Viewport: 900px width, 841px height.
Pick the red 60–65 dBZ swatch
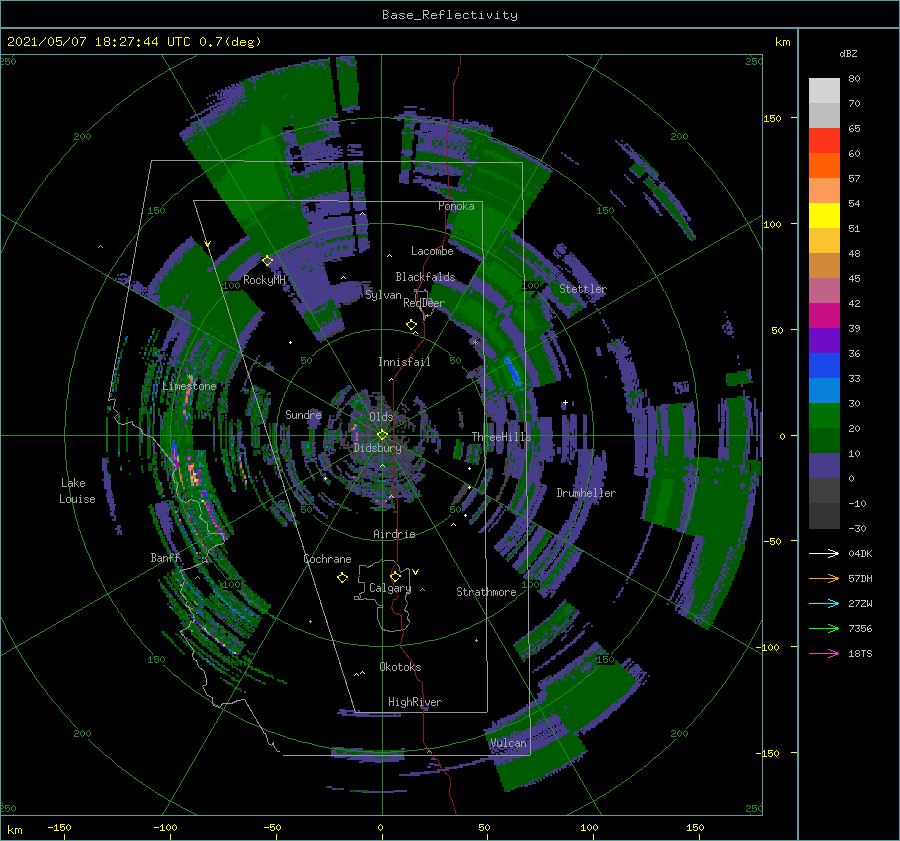click(x=824, y=141)
